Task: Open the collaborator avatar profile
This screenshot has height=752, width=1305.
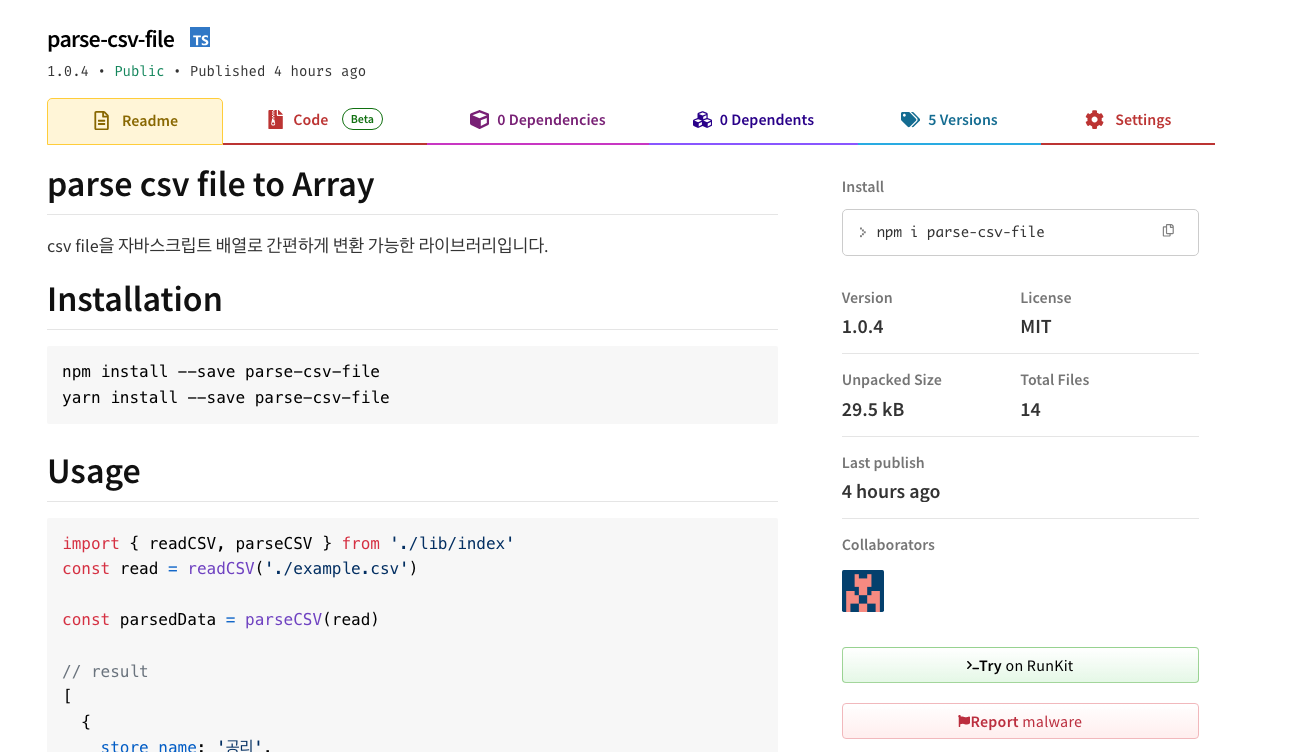Action: pyautogui.click(x=863, y=591)
